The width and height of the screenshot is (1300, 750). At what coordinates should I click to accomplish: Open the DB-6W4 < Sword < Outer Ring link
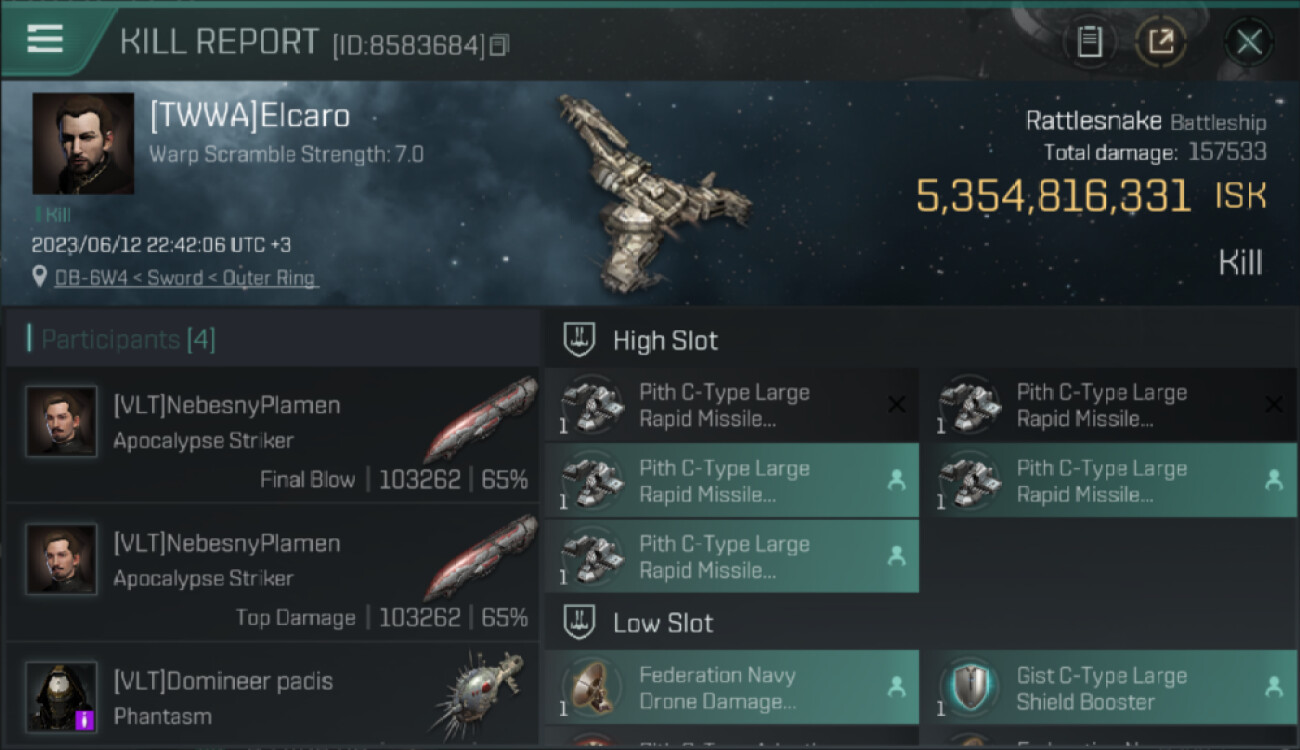coord(185,278)
